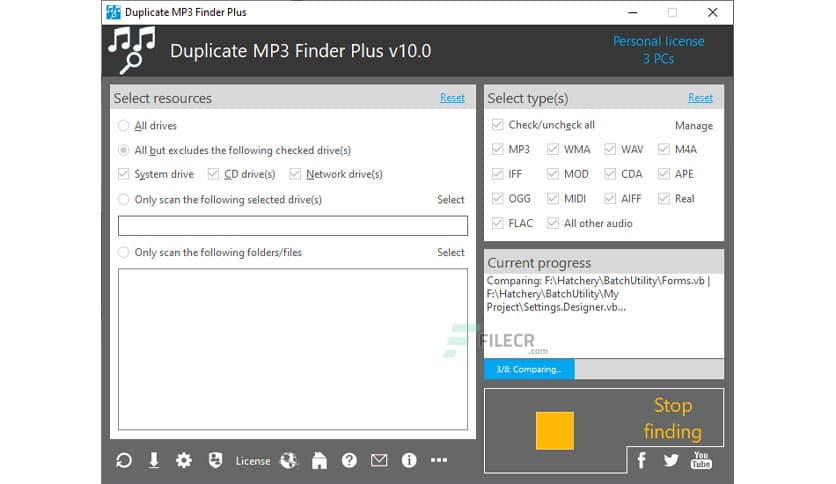This screenshot has width=836, height=484.
Task: Click the download arrow icon
Action: tap(154, 460)
